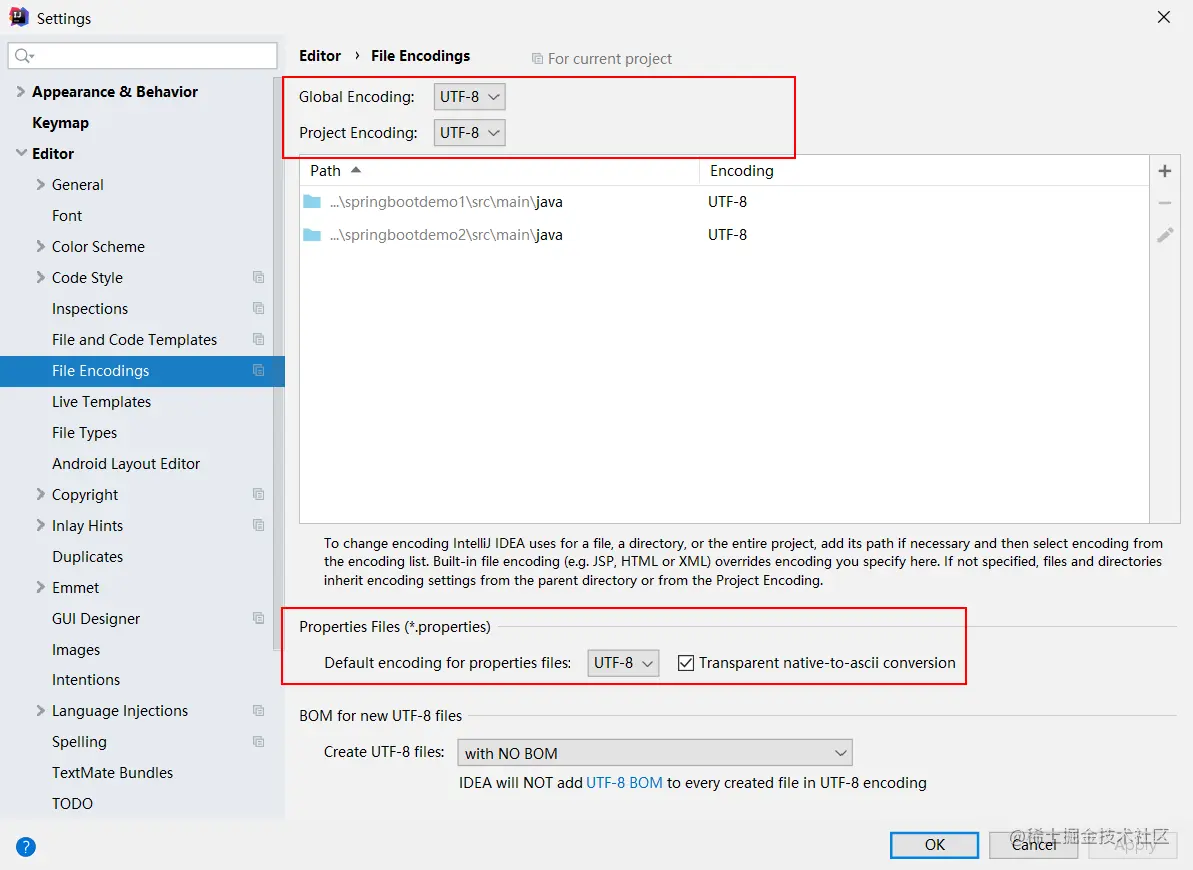The width and height of the screenshot is (1193, 870).
Task: Click project-level icon beside GUI Designer
Action: pyautogui.click(x=259, y=618)
